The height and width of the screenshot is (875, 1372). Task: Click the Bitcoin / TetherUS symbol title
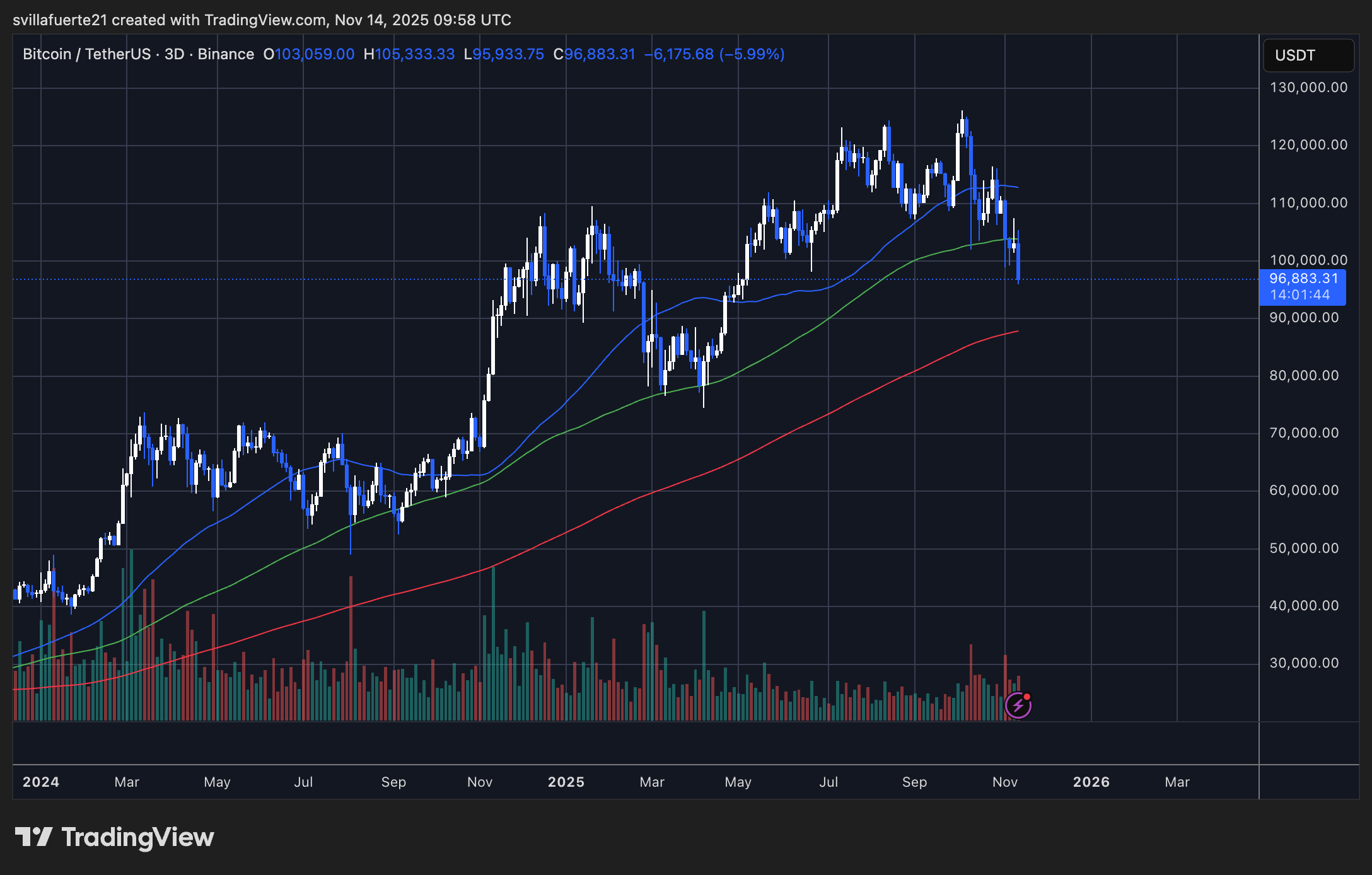tap(86, 54)
